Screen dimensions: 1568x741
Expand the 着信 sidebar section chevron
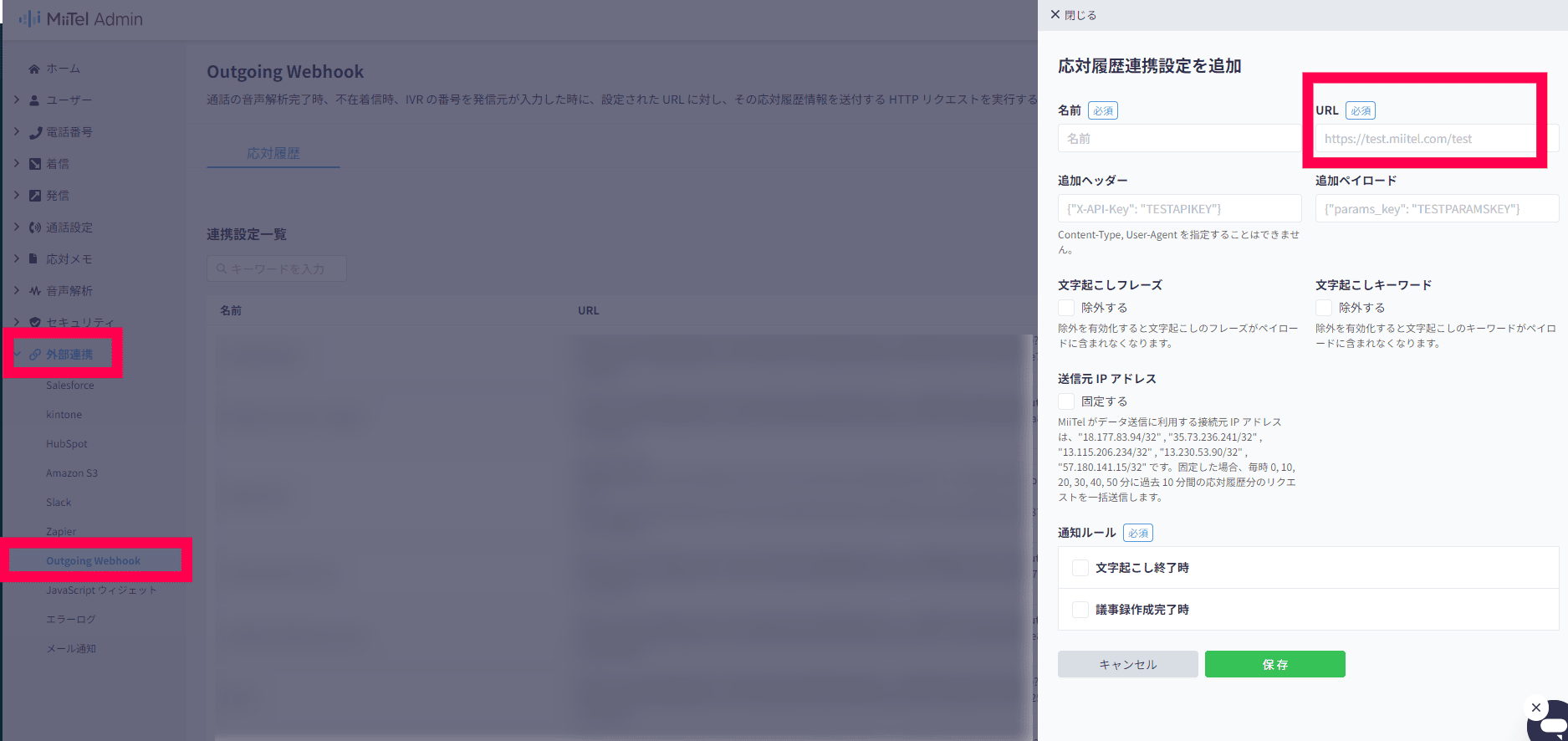coord(17,164)
